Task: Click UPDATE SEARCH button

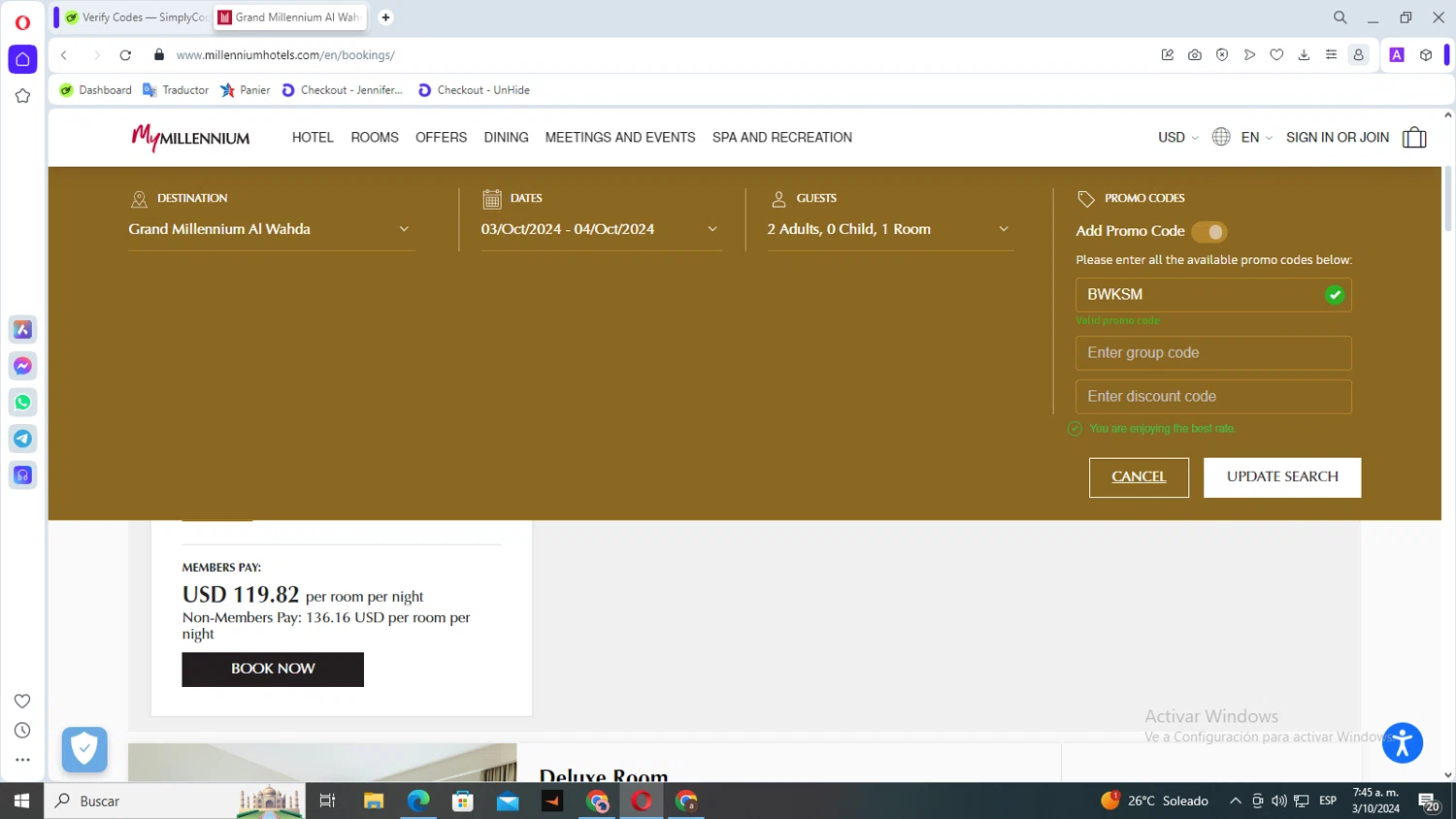Action: click(1282, 477)
